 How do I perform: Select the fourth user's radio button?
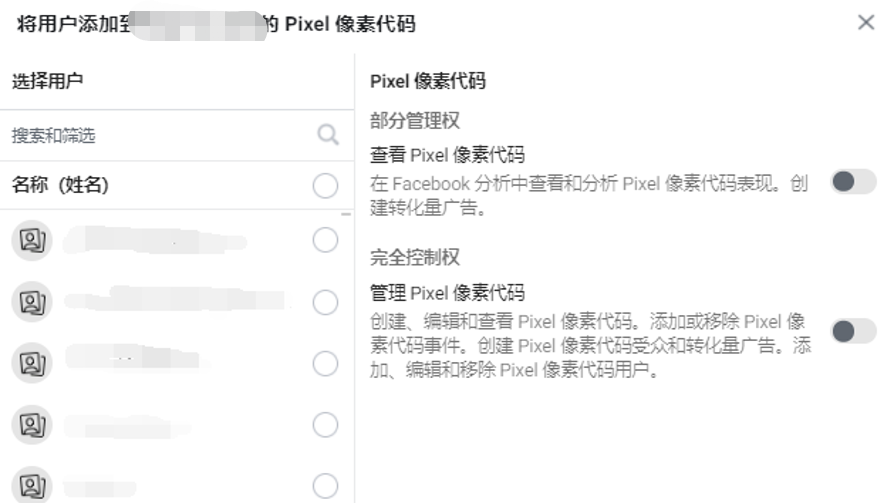click(325, 424)
